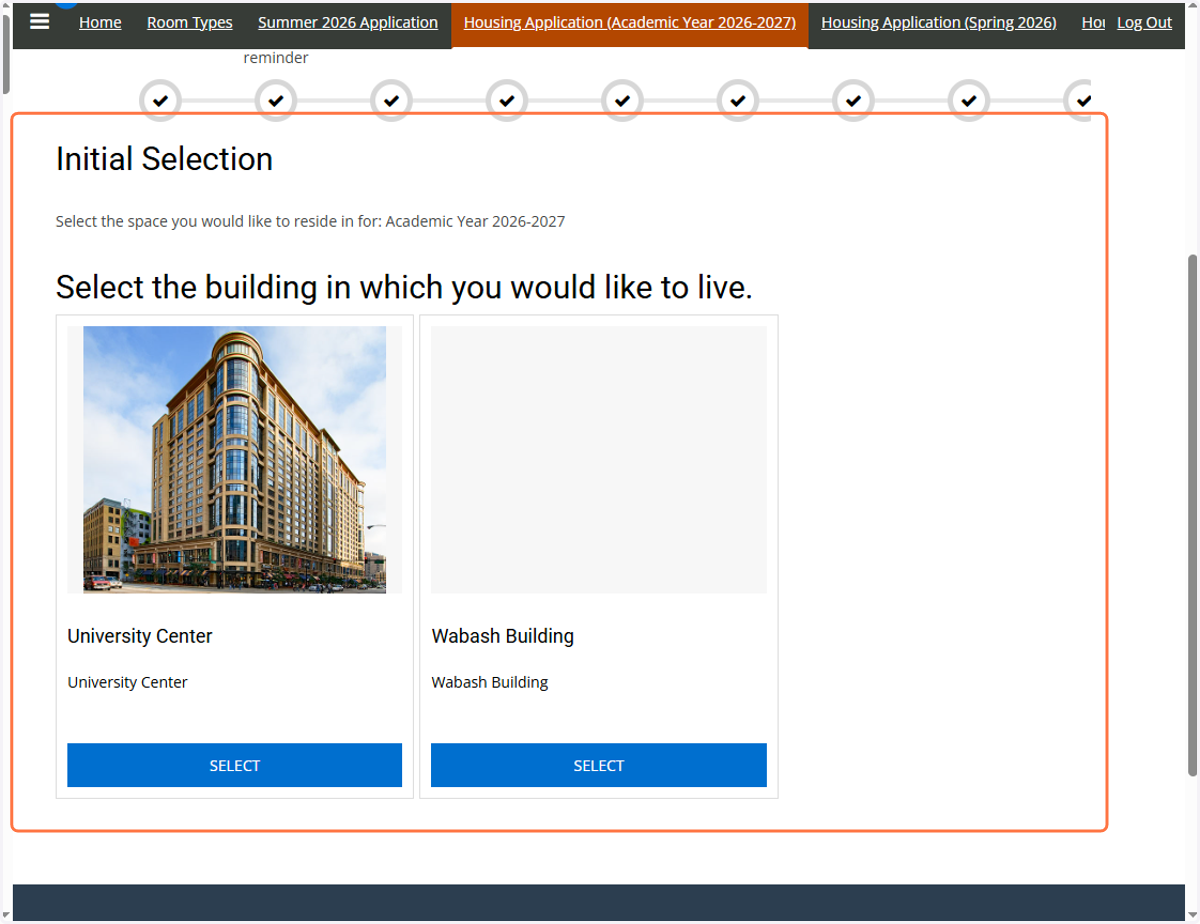The width and height of the screenshot is (1200, 924).
Task: Click the University Center building photo
Action: coord(234,459)
